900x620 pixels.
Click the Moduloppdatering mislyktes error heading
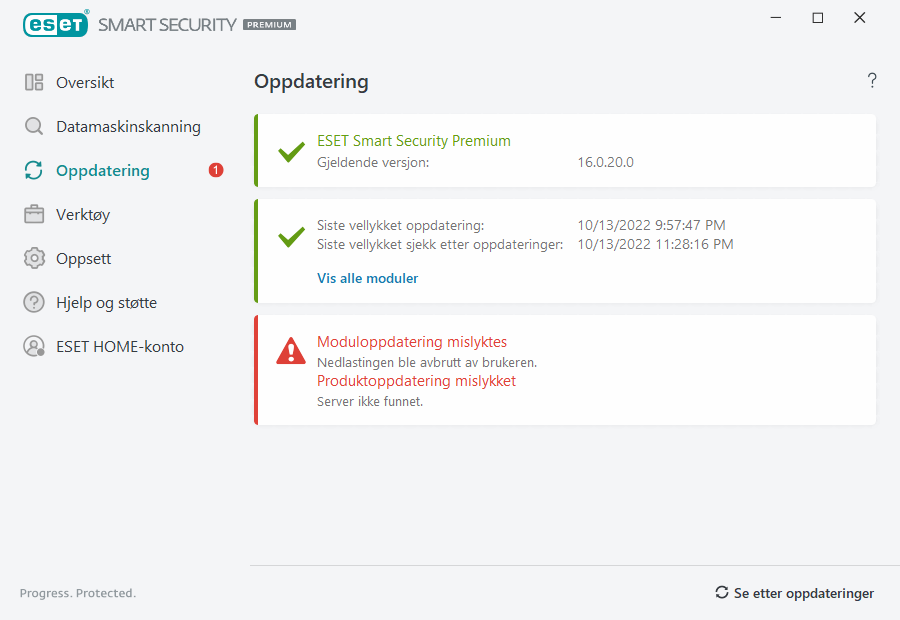[x=412, y=342]
